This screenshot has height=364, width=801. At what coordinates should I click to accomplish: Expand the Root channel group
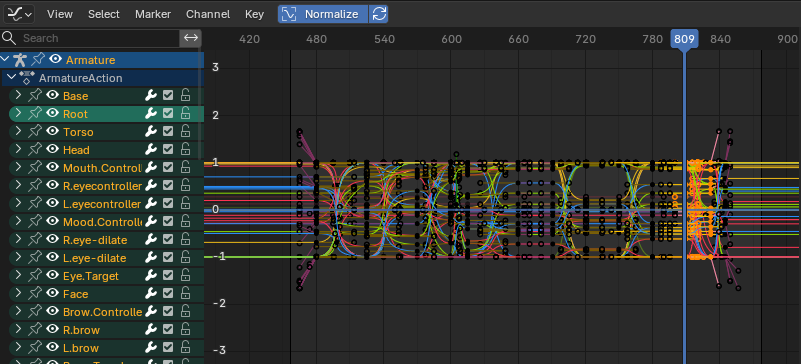pyautogui.click(x=18, y=113)
